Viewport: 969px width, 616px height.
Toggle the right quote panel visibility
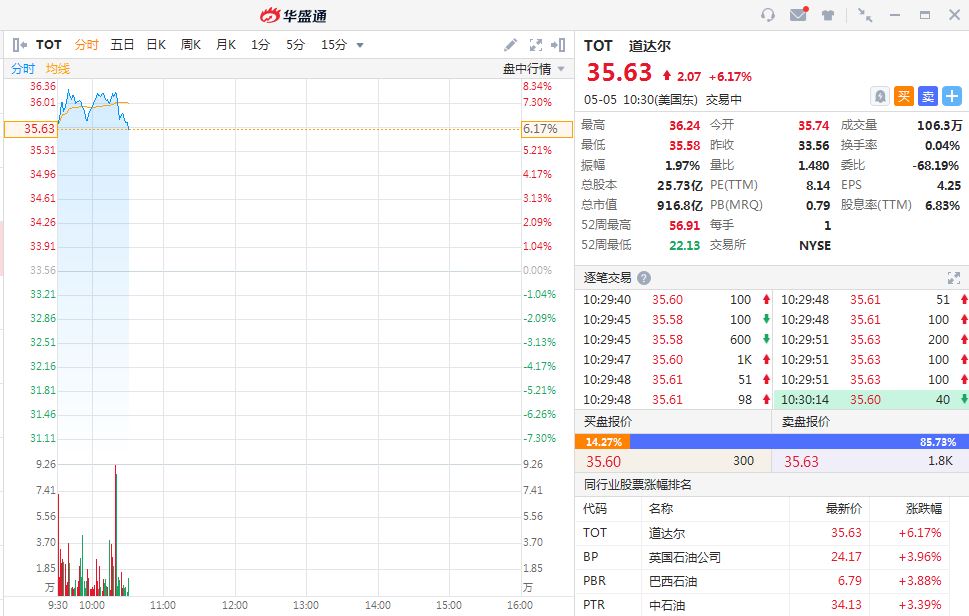coord(560,45)
